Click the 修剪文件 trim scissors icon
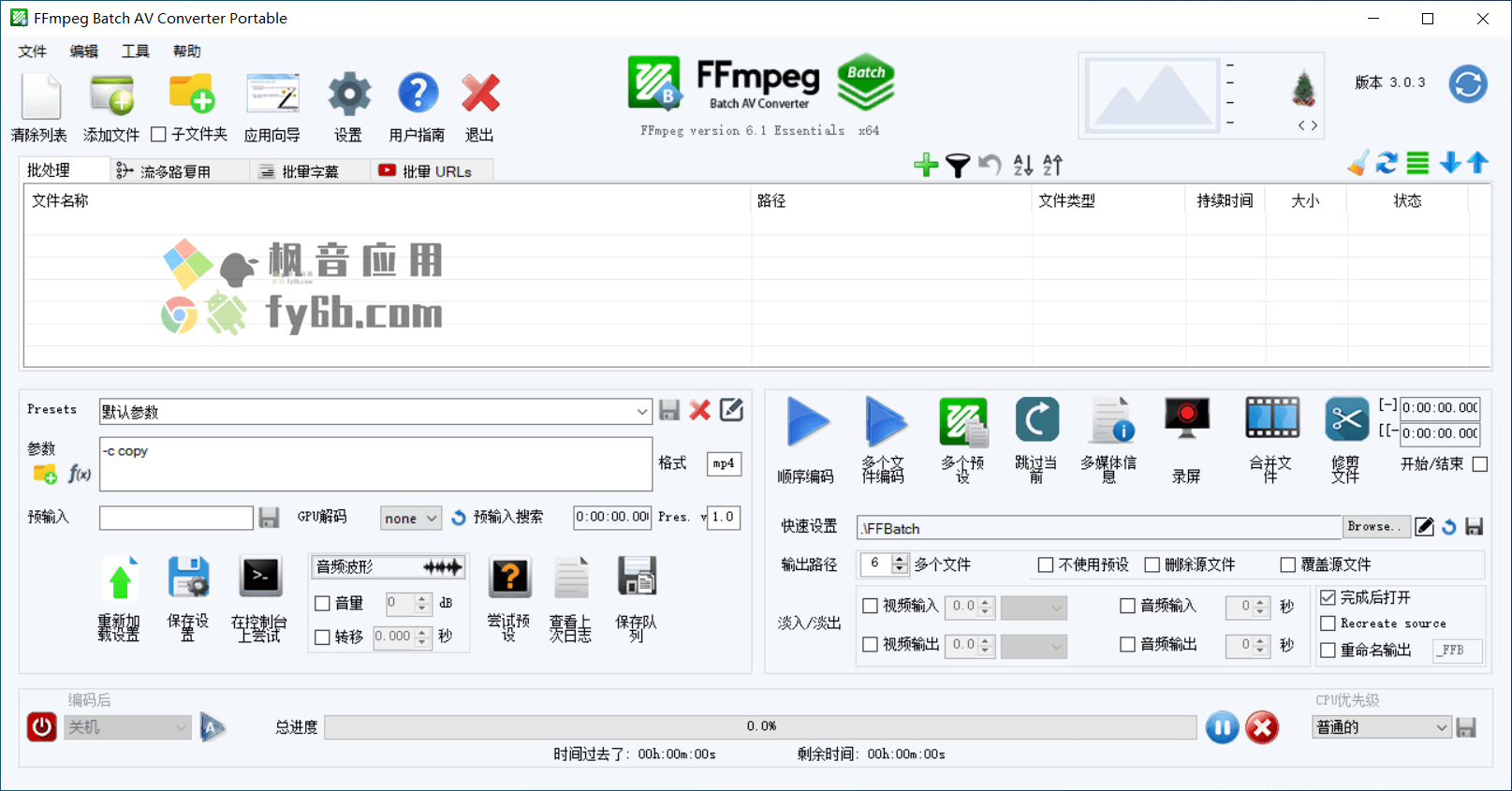Screen dimensions: 1512x791 click(1346, 418)
